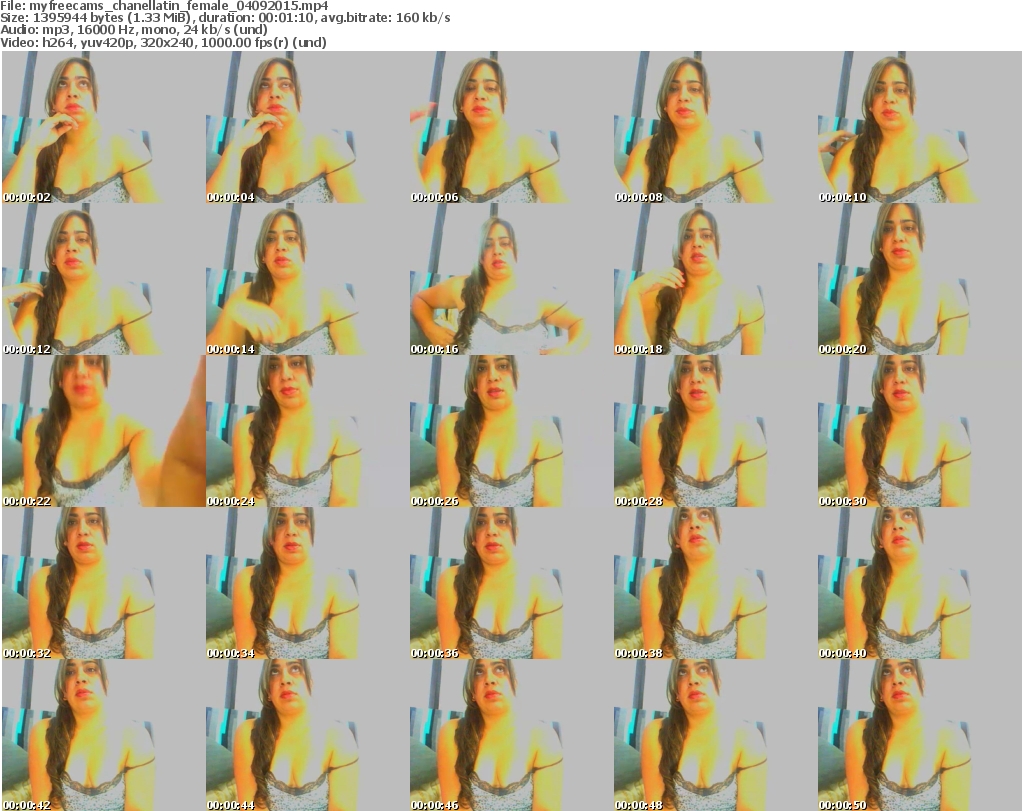Select the thumbnail stamped 00:00:04

point(308,127)
